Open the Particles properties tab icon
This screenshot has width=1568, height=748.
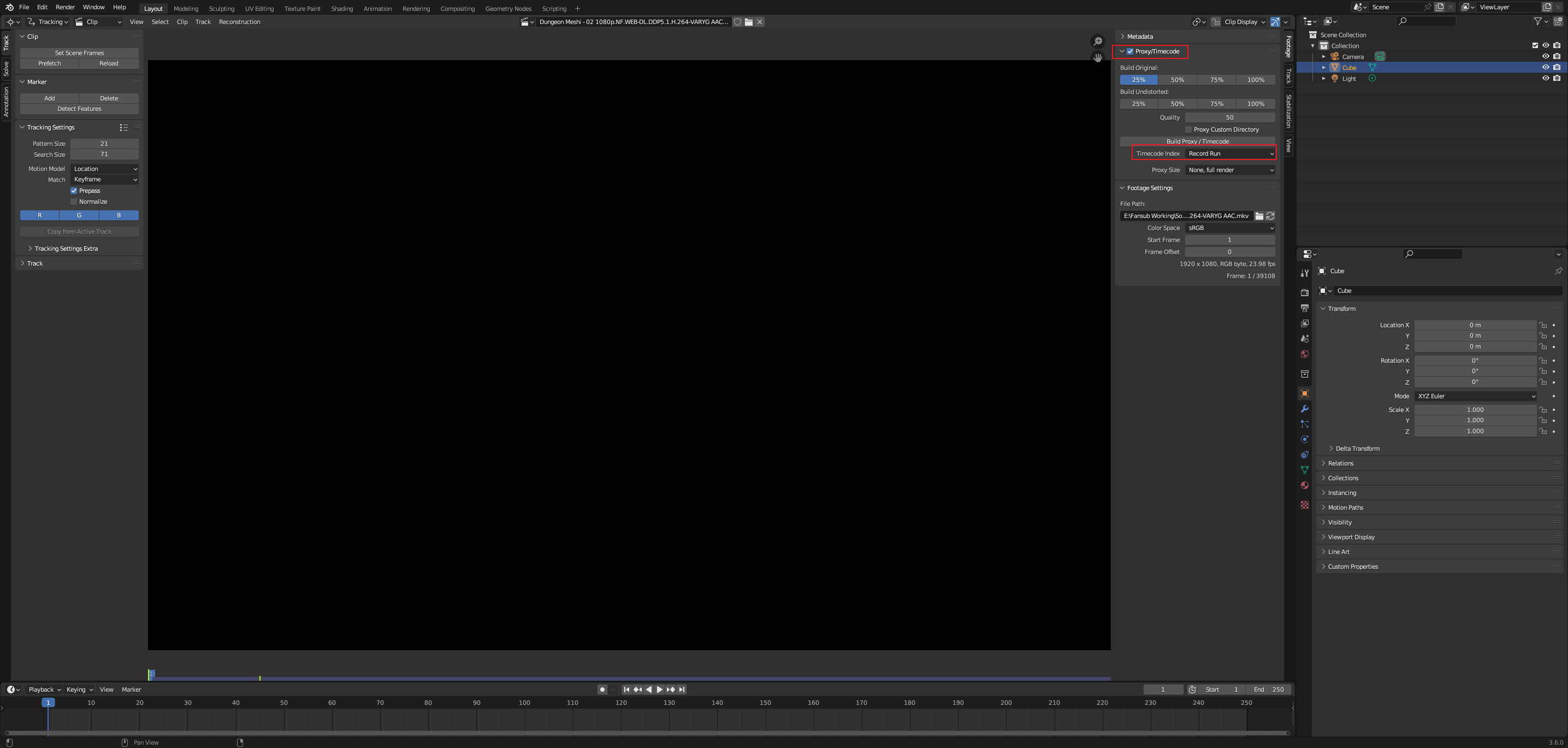(x=1304, y=424)
